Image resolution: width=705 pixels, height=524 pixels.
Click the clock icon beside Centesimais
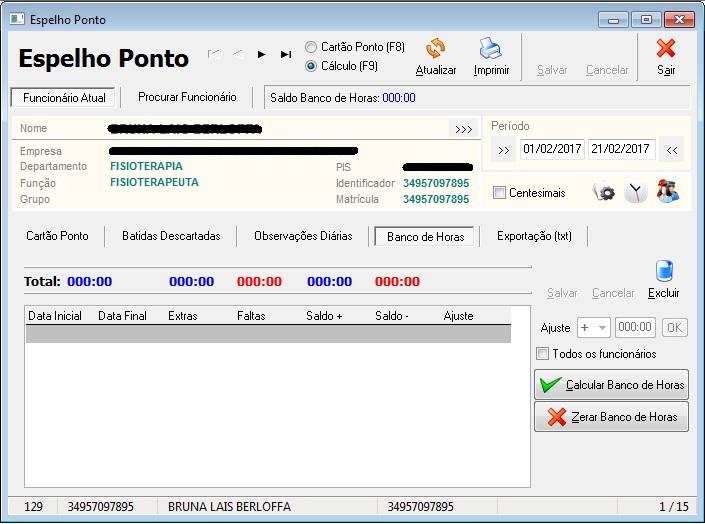(636, 193)
